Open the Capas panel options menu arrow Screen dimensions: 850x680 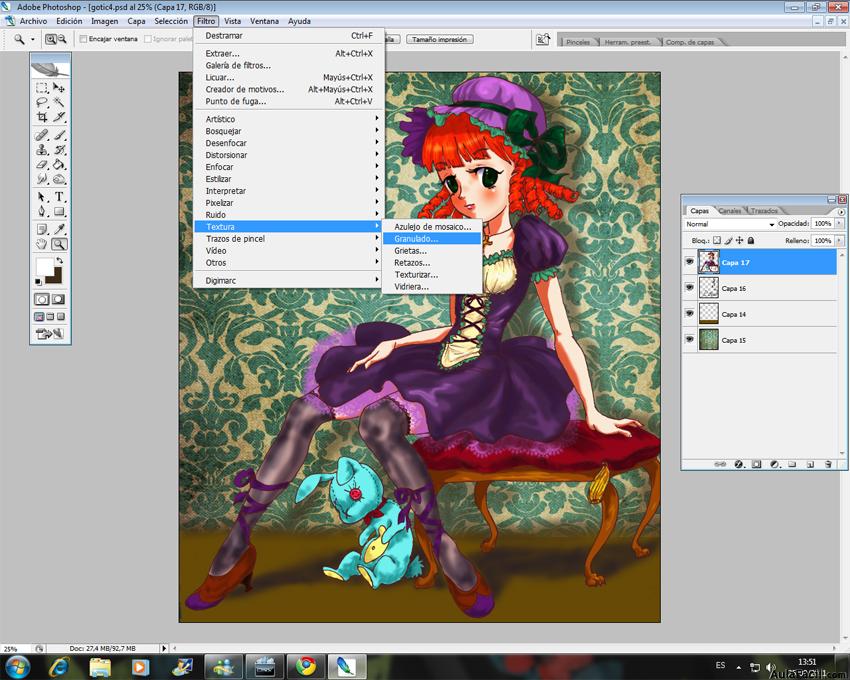click(841, 212)
